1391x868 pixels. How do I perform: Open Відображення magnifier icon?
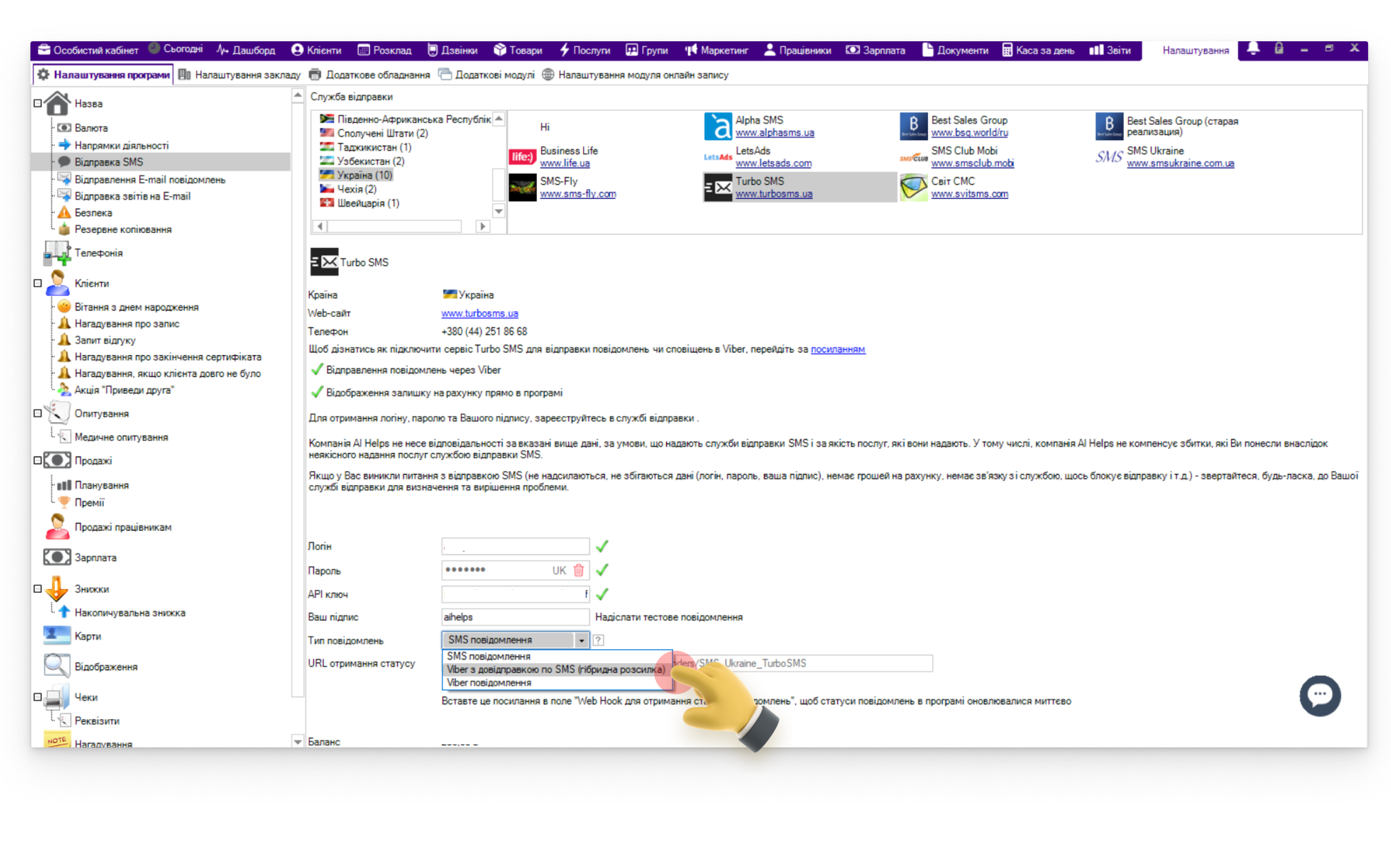click(58, 666)
